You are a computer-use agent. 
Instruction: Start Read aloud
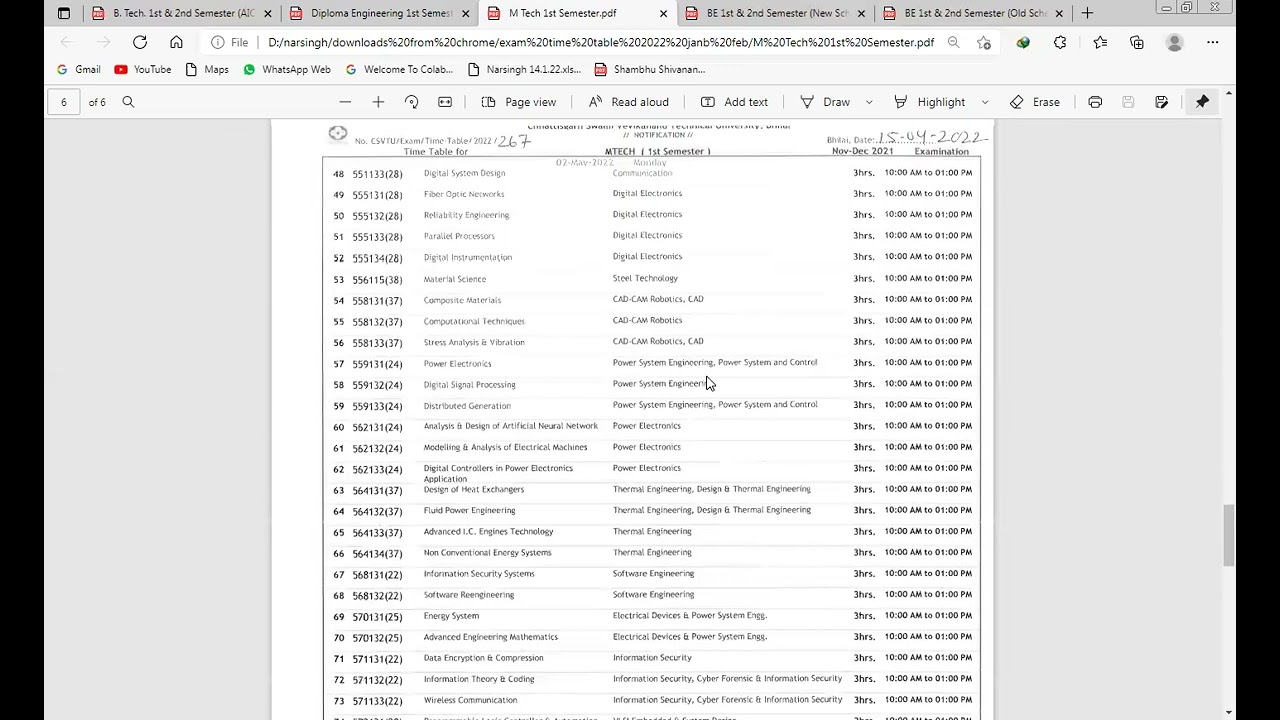tap(629, 102)
